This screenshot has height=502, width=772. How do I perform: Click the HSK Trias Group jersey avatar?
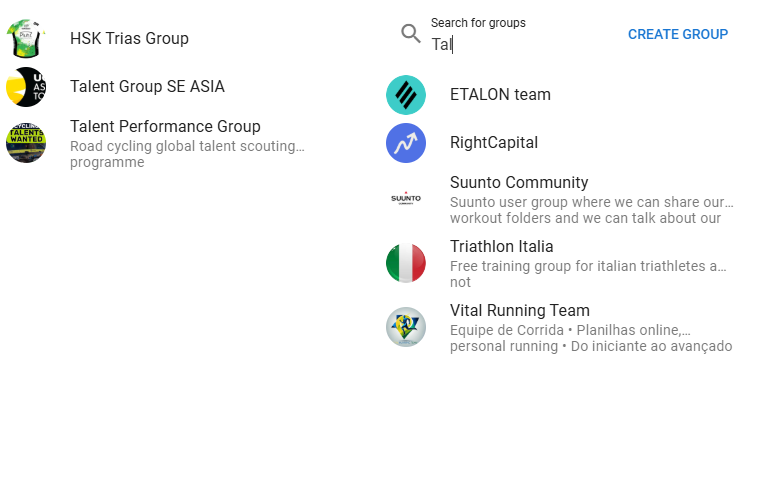click(x=26, y=38)
